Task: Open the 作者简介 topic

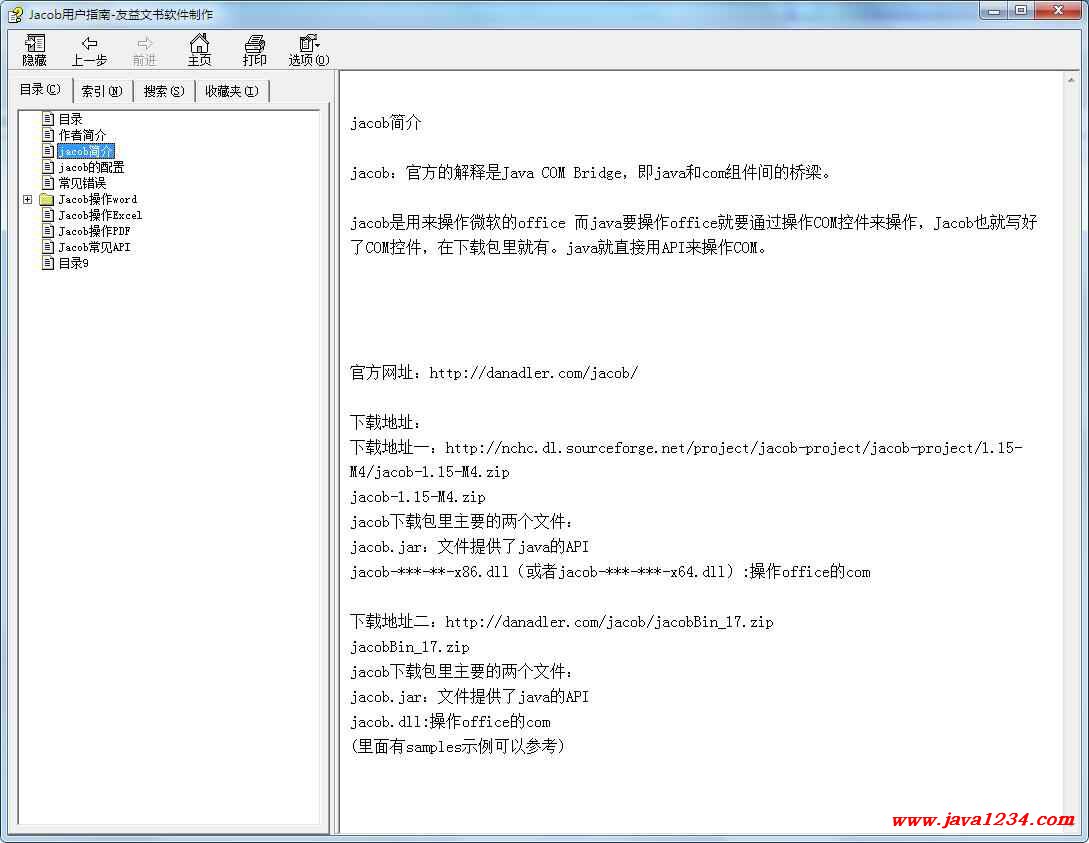Action: [82, 135]
